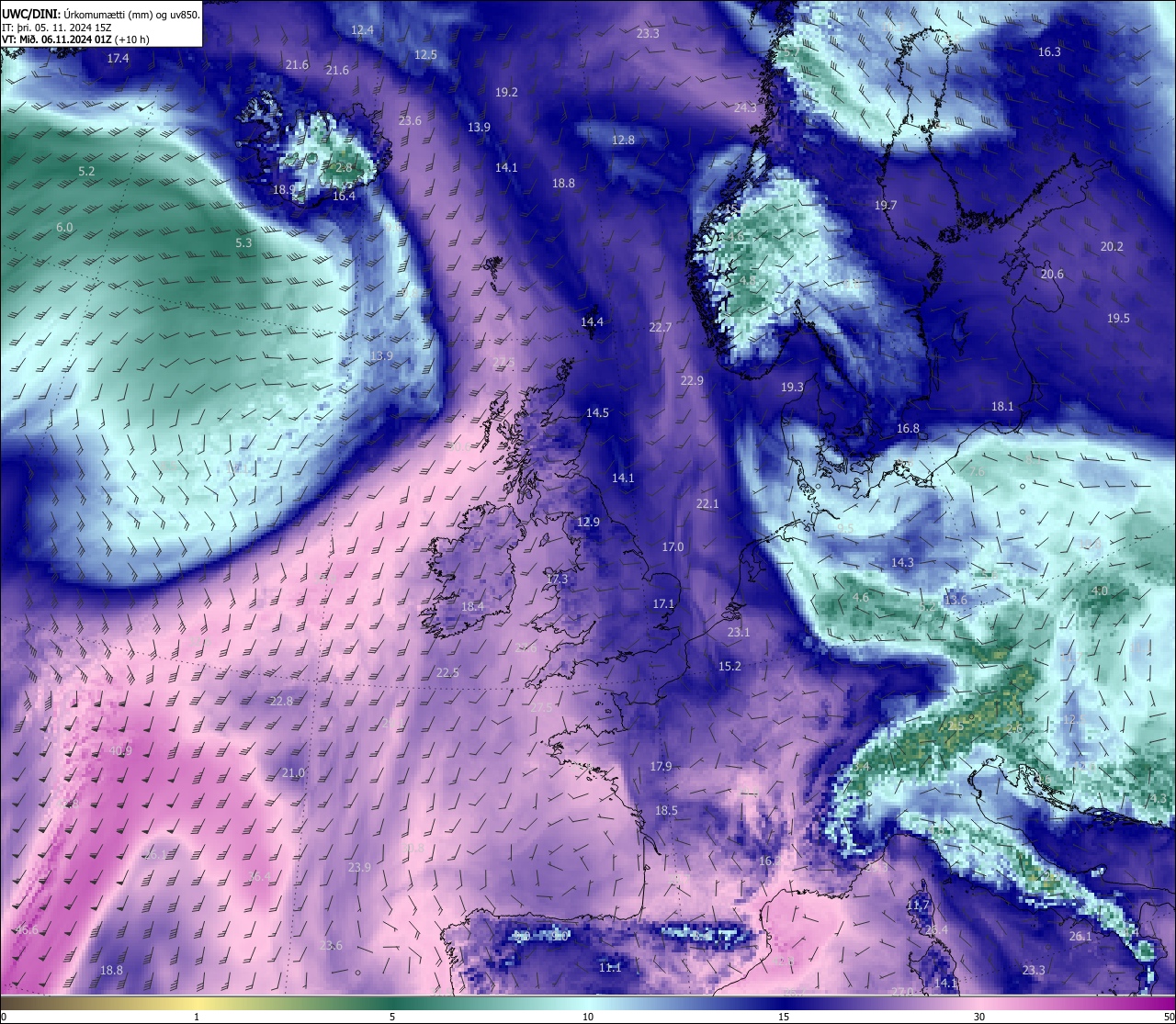1176x1024 pixels.
Task: Click the 19.7 value over Sweden
Action: click(x=886, y=205)
